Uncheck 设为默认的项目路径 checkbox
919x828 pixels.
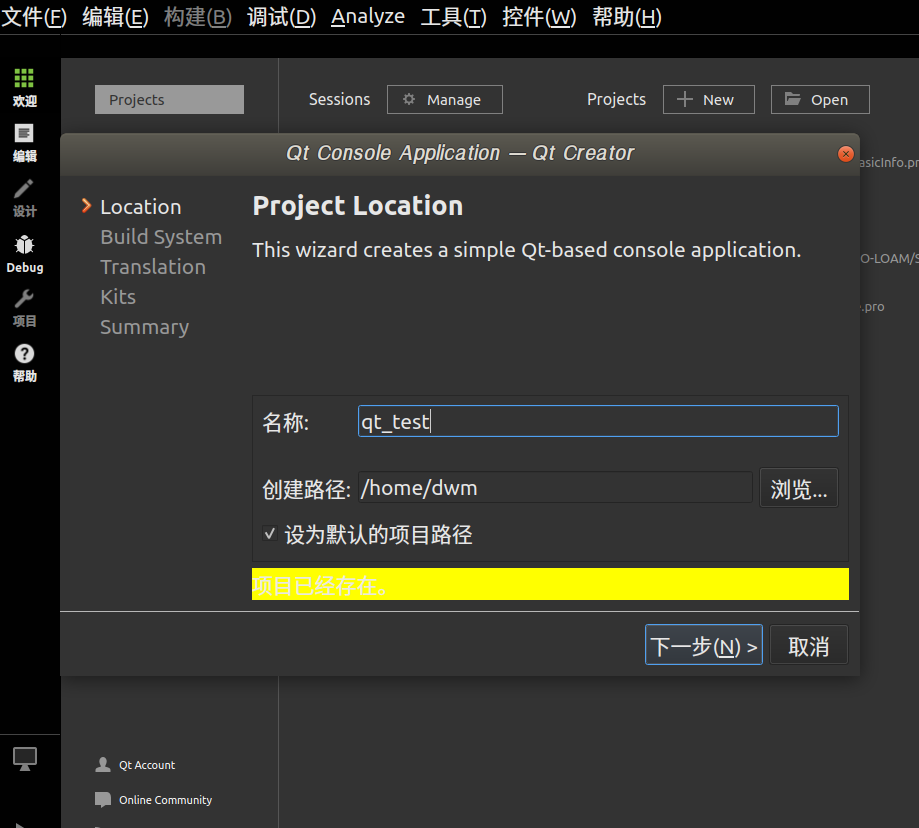pyautogui.click(x=270, y=534)
